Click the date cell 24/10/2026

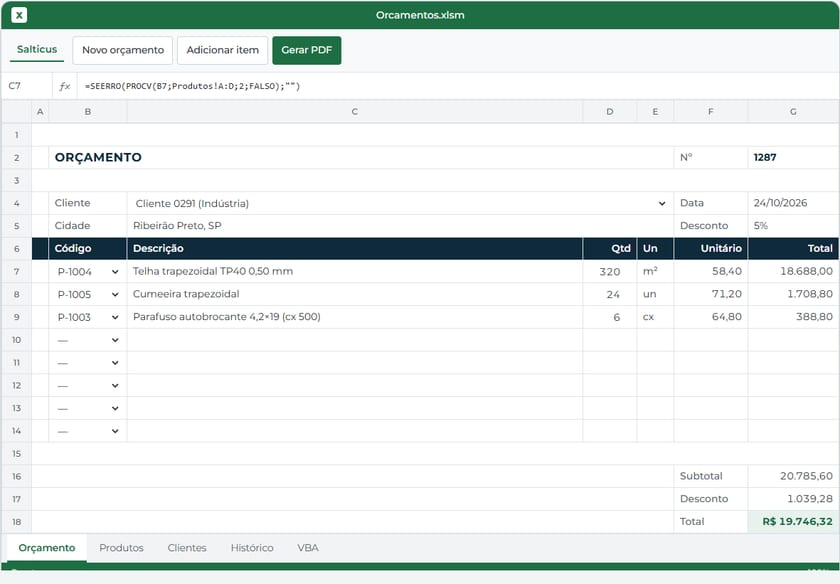(x=793, y=203)
